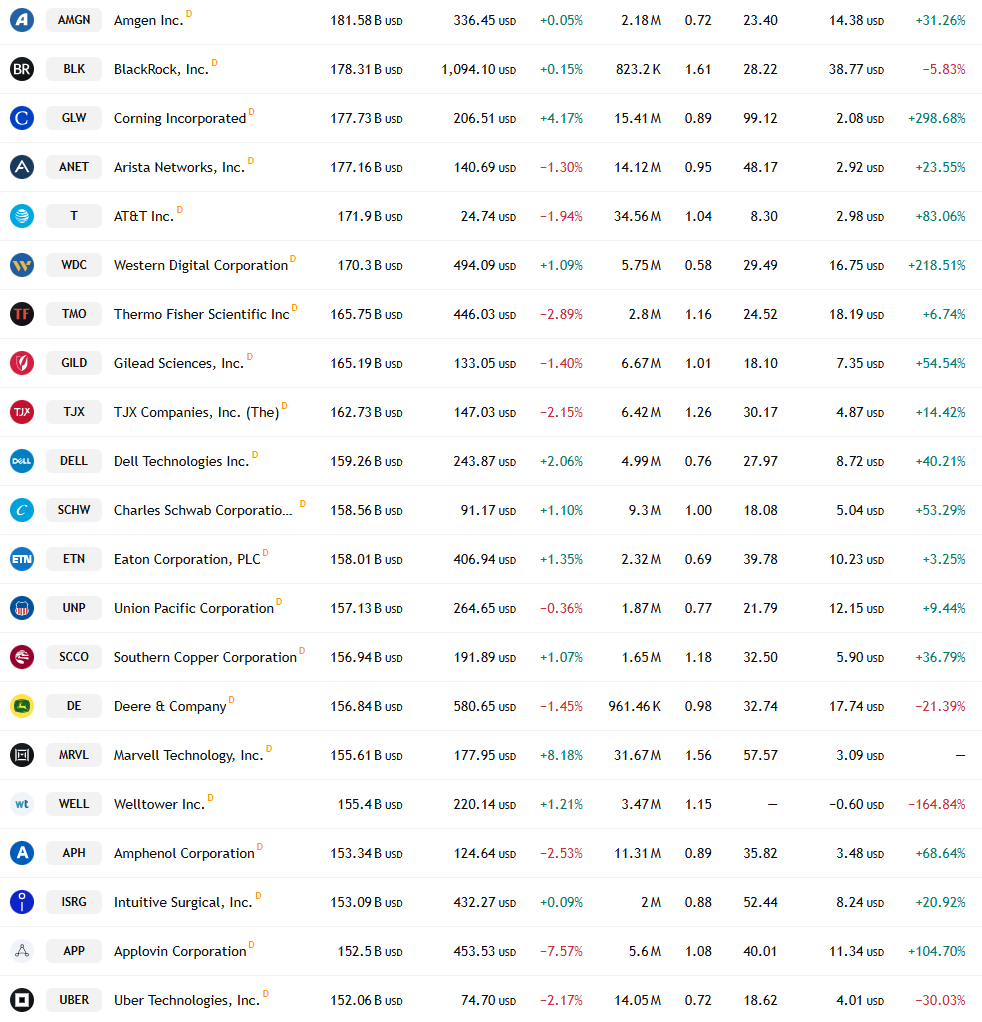Click the Deere & Company logo icon
Screen dimensions: 982x1022
[22, 706]
